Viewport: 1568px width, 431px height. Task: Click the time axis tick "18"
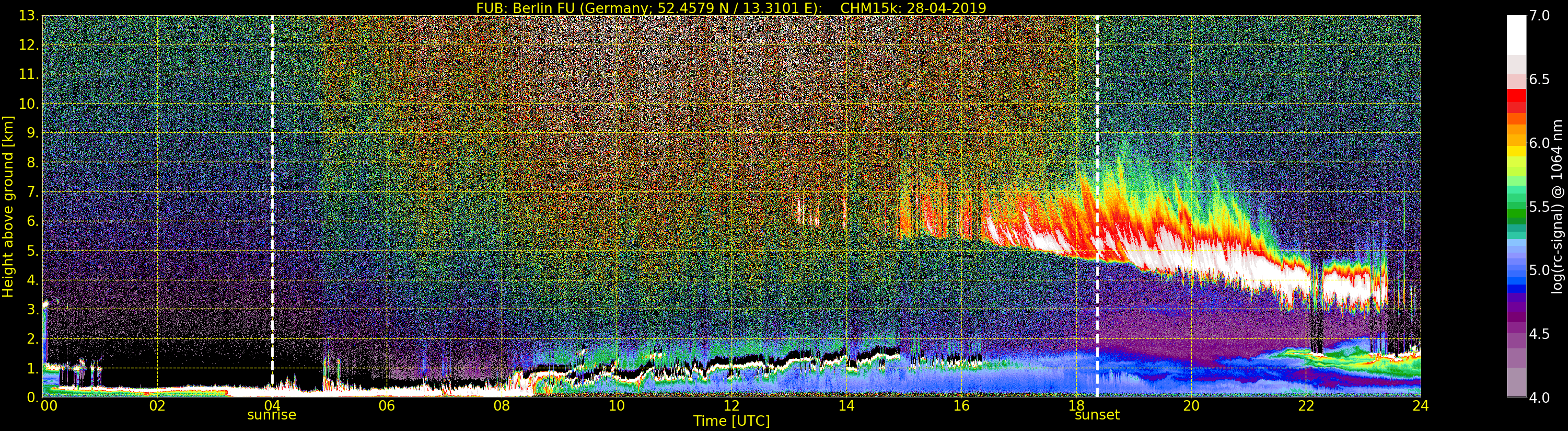click(x=1076, y=405)
